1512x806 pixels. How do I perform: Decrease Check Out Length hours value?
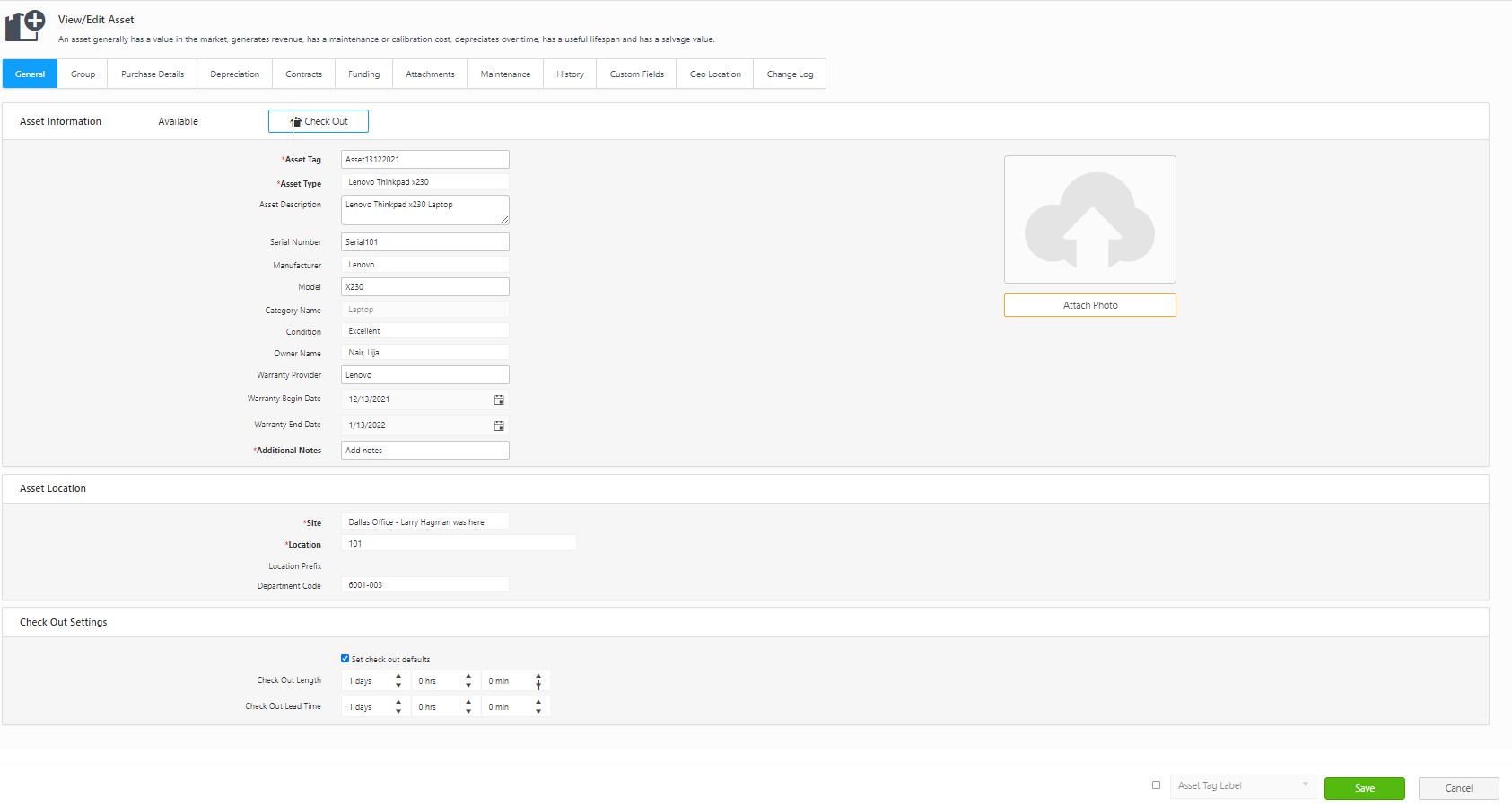(x=468, y=686)
